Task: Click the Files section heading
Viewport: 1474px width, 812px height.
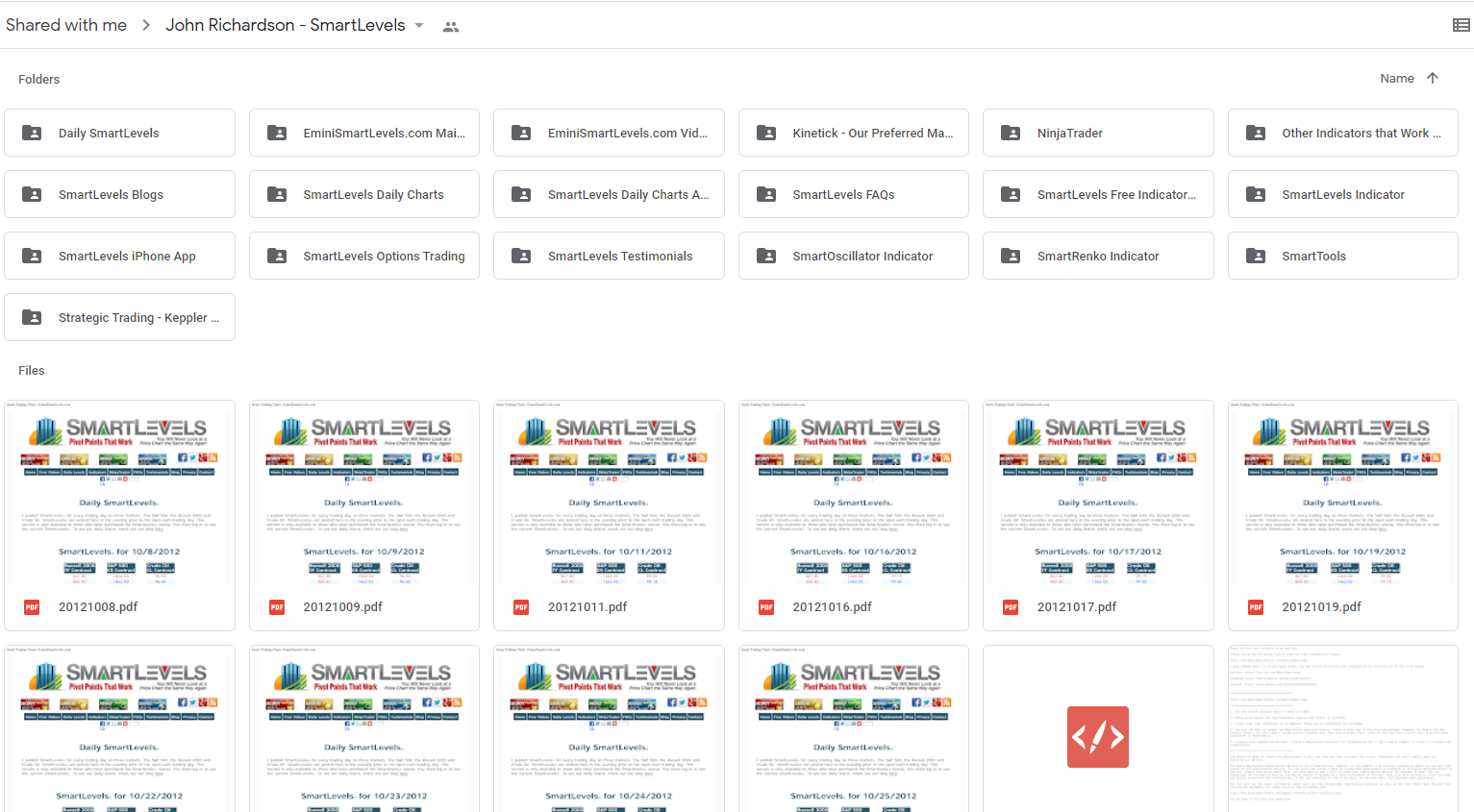Action: point(32,370)
